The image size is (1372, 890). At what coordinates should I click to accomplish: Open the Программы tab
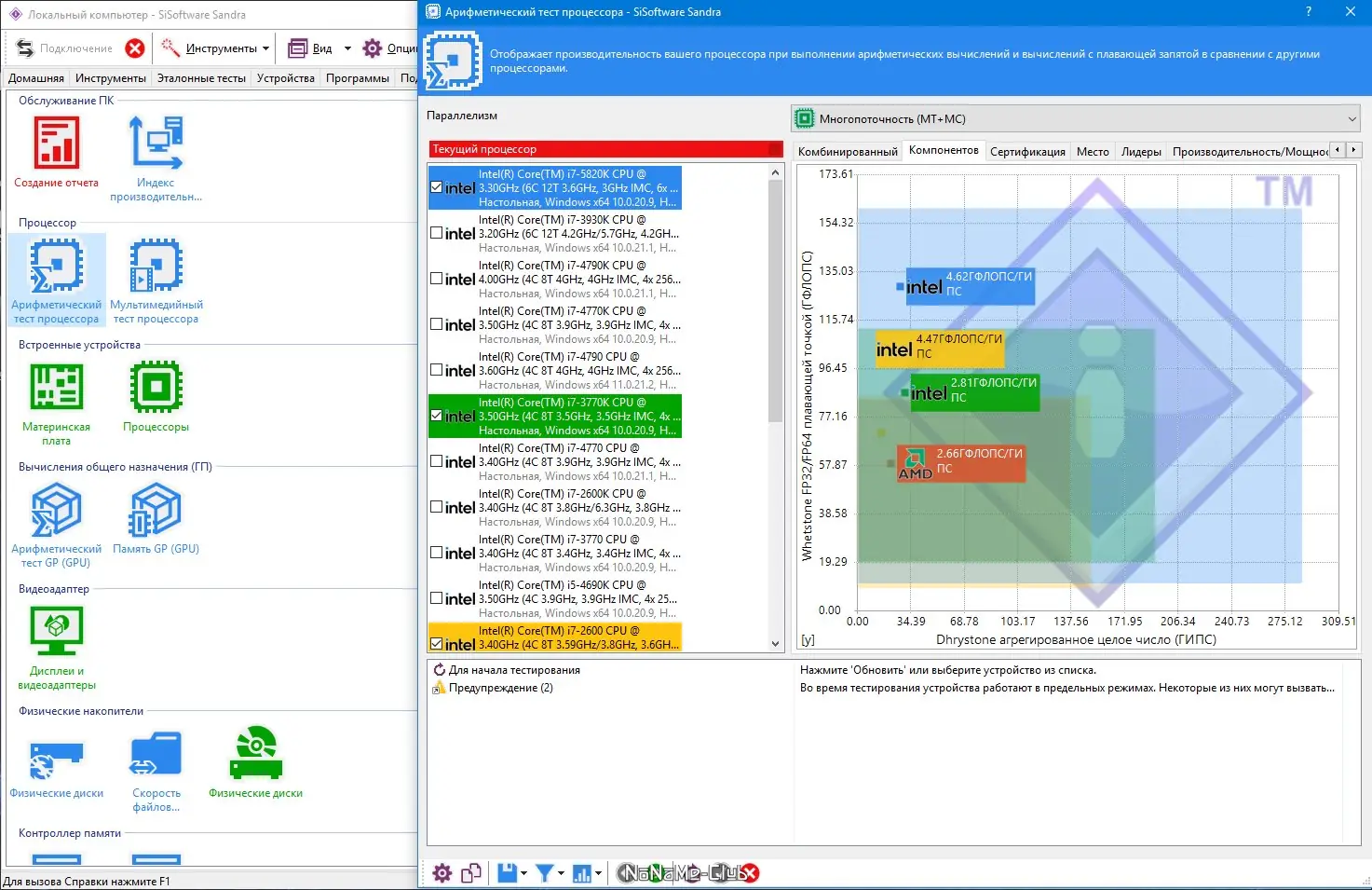358,78
